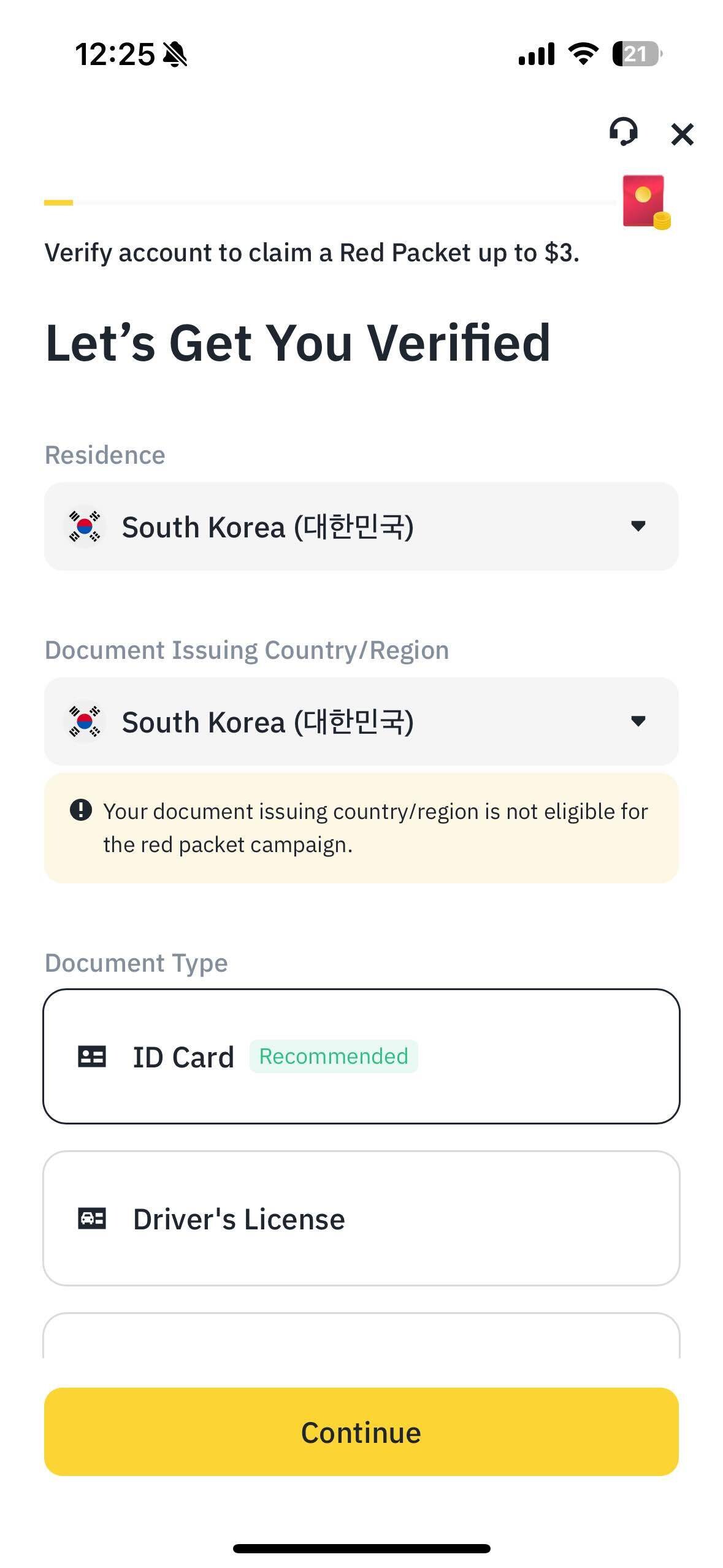Tap the Continue button
Image resolution: width=723 pixels, height=1568 pixels.
click(x=361, y=1432)
